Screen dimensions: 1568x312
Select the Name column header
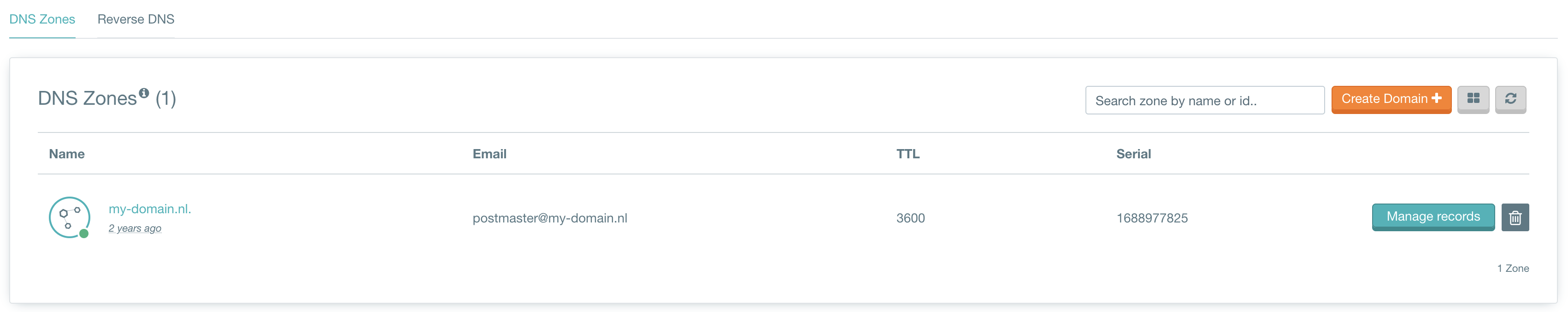[67, 154]
